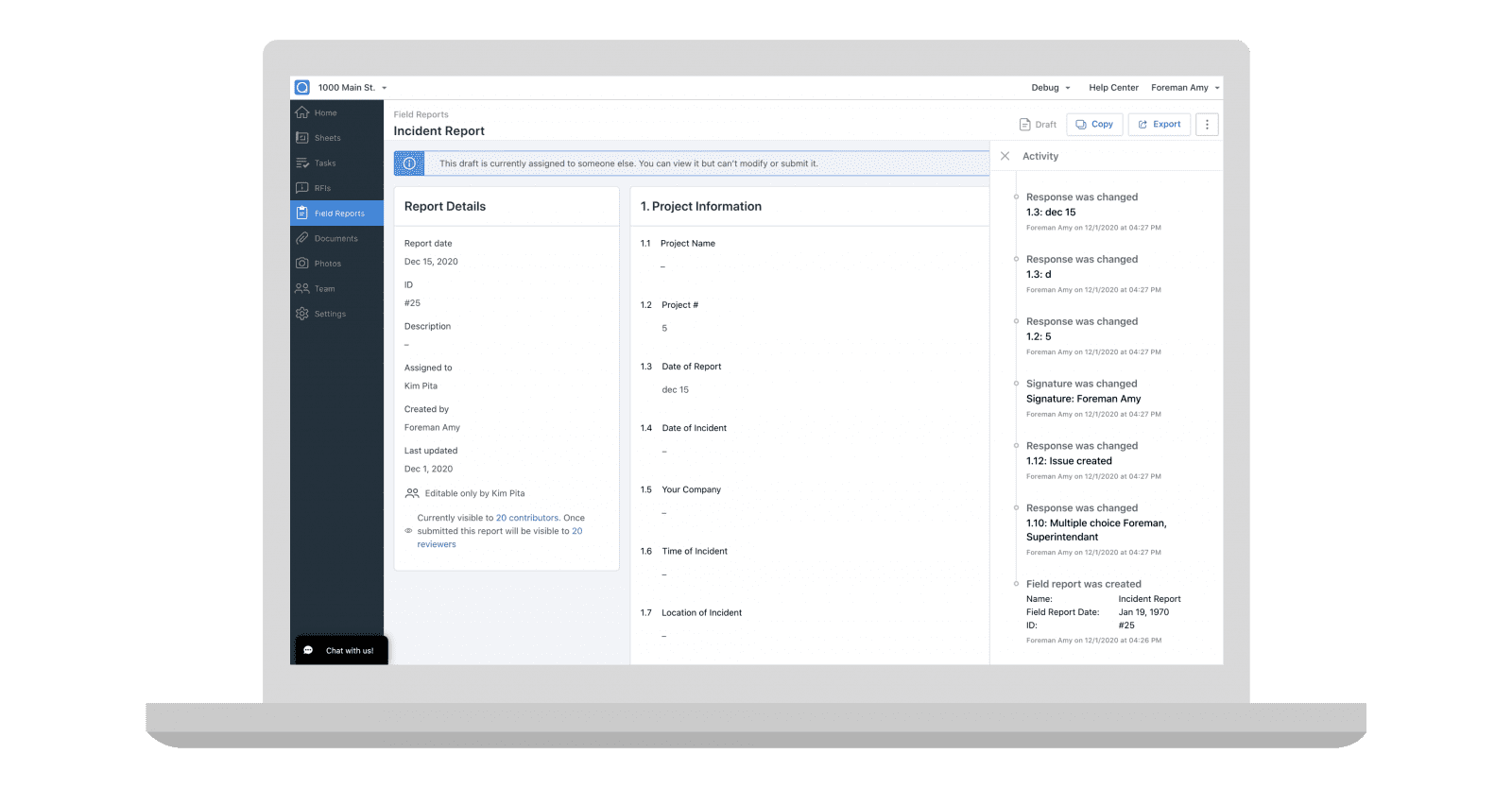Screen dimensions: 1512x788
Task: Open the Help Center link
Action: click(x=1113, y=88)
